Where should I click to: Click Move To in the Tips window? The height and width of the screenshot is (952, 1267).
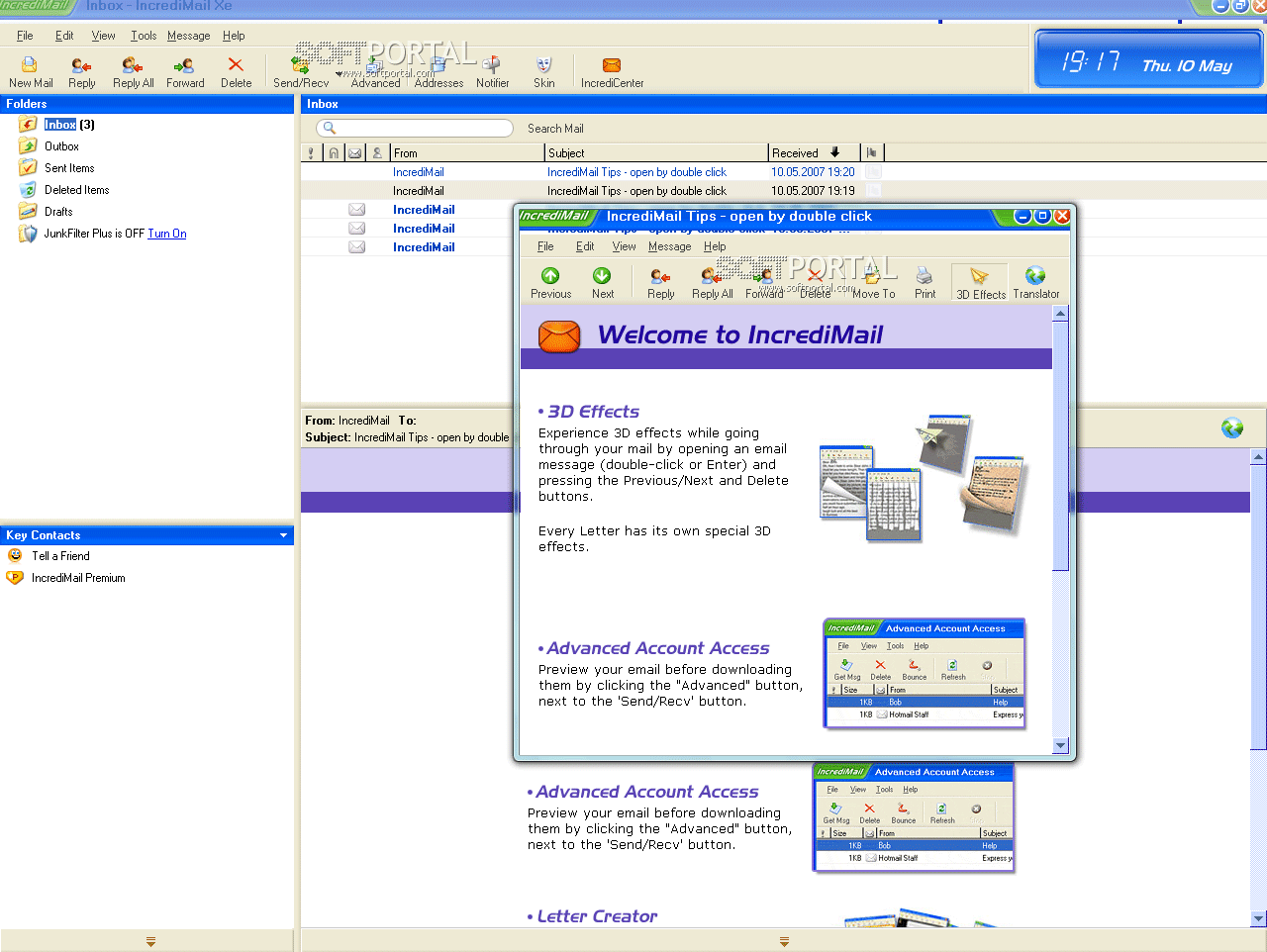click(x=873, y=283)
